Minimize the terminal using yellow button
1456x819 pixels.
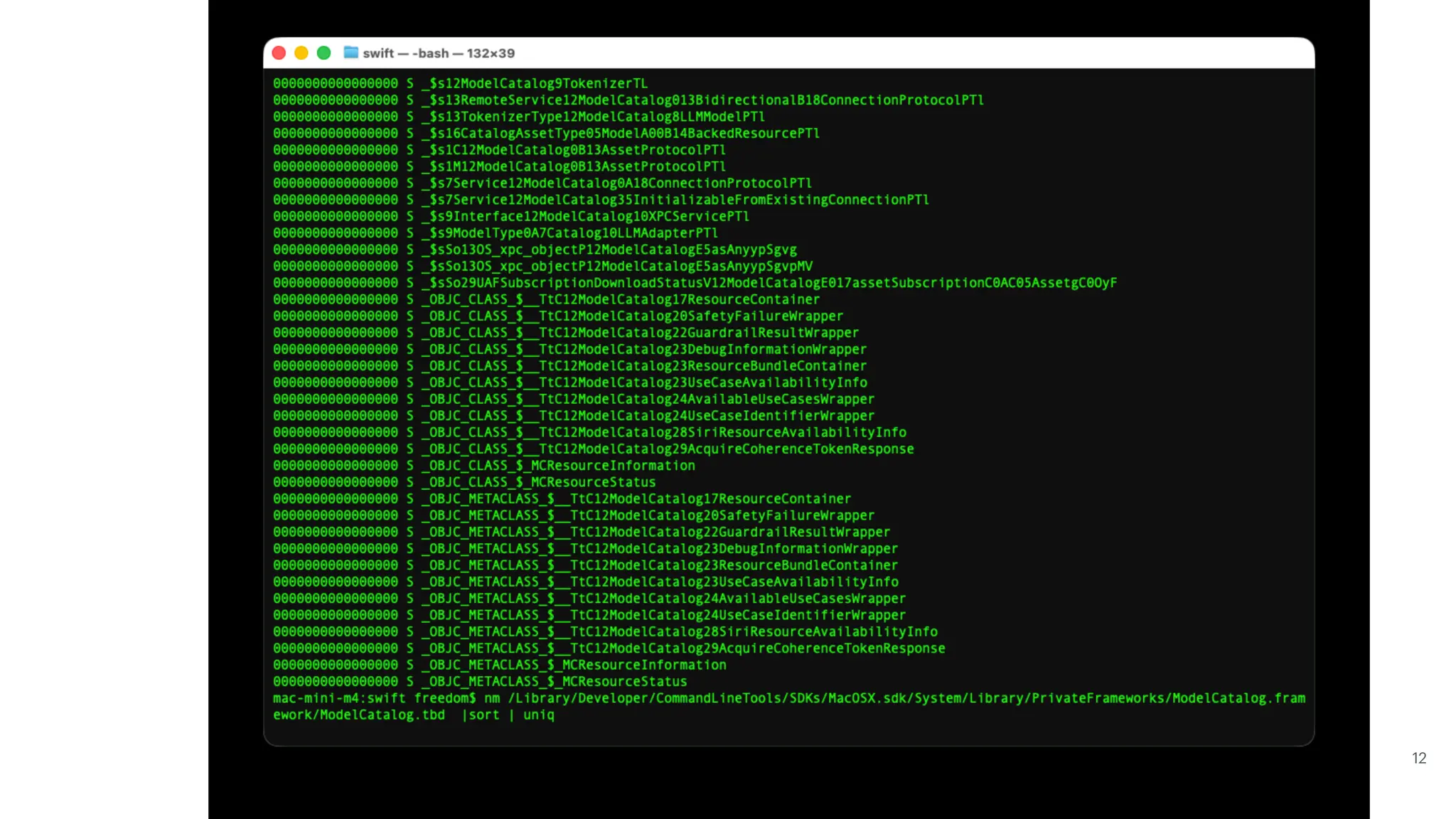coord(301,53)
